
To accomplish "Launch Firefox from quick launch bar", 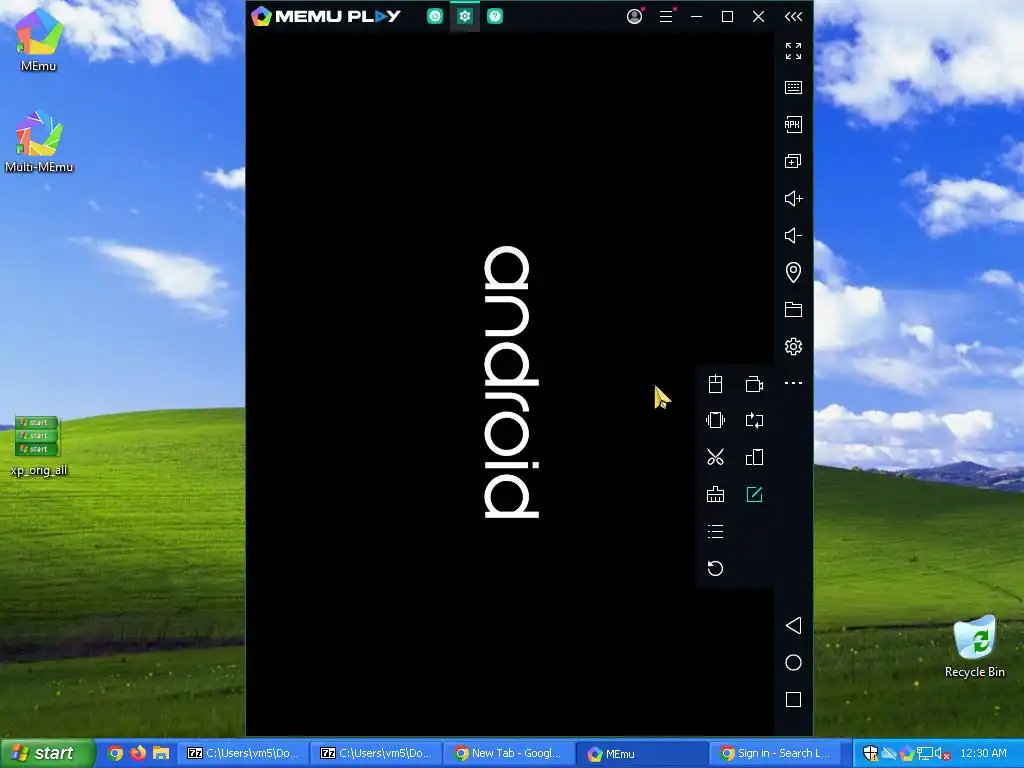I will (x=138, y=753).
